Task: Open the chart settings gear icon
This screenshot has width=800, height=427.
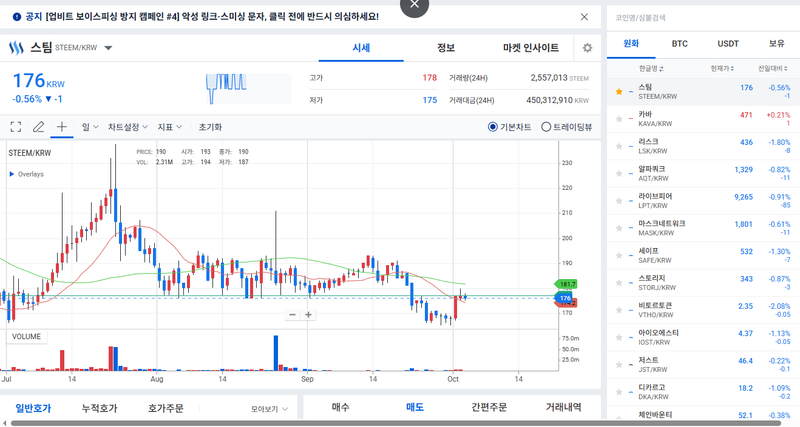Action: point(587,48)
